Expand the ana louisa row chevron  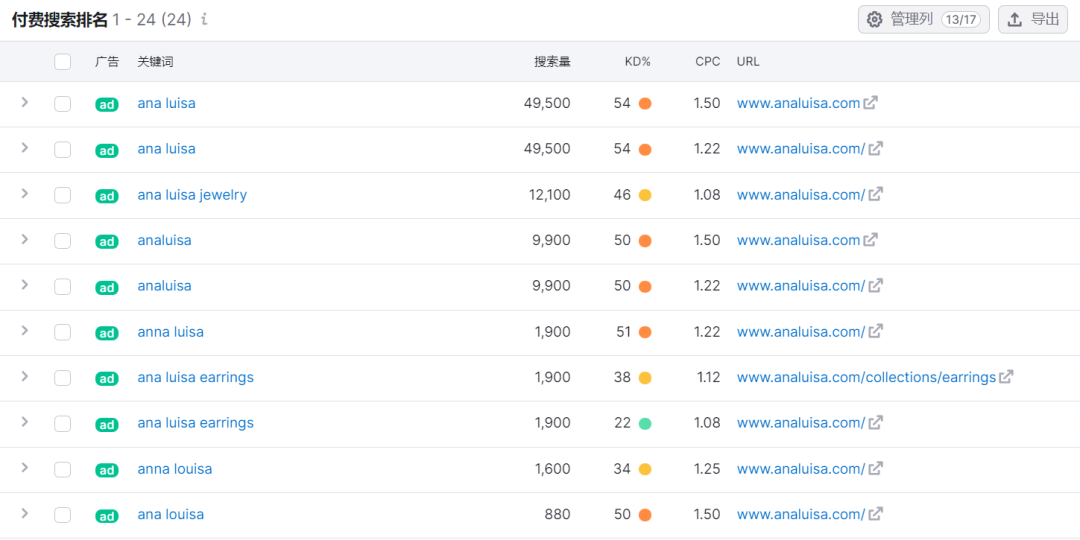click(x=25, y=513)
